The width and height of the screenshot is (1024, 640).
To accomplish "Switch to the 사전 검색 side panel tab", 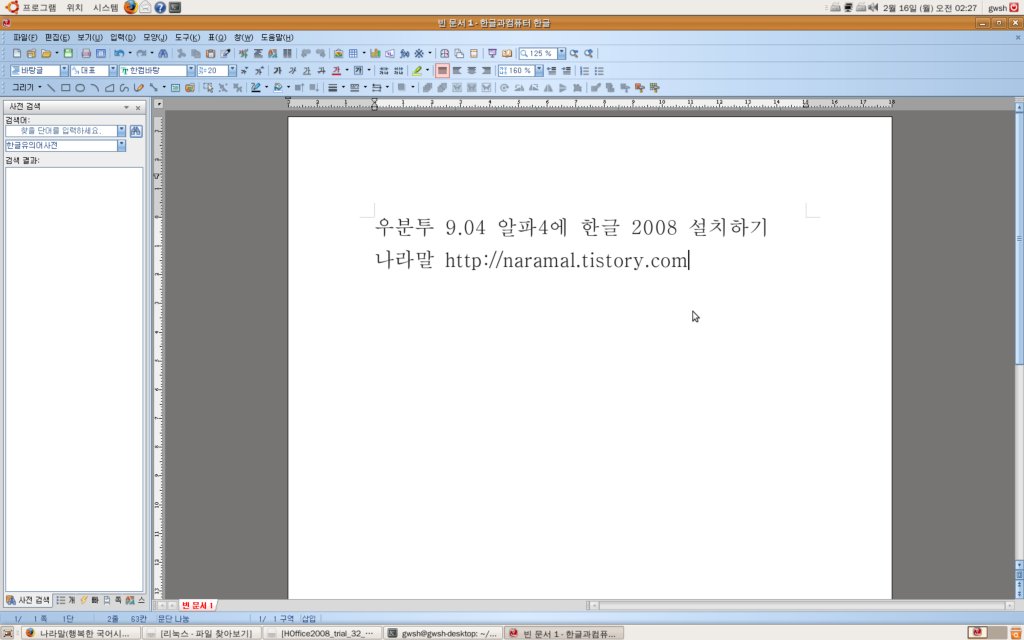I will click(x=28, y=600).
